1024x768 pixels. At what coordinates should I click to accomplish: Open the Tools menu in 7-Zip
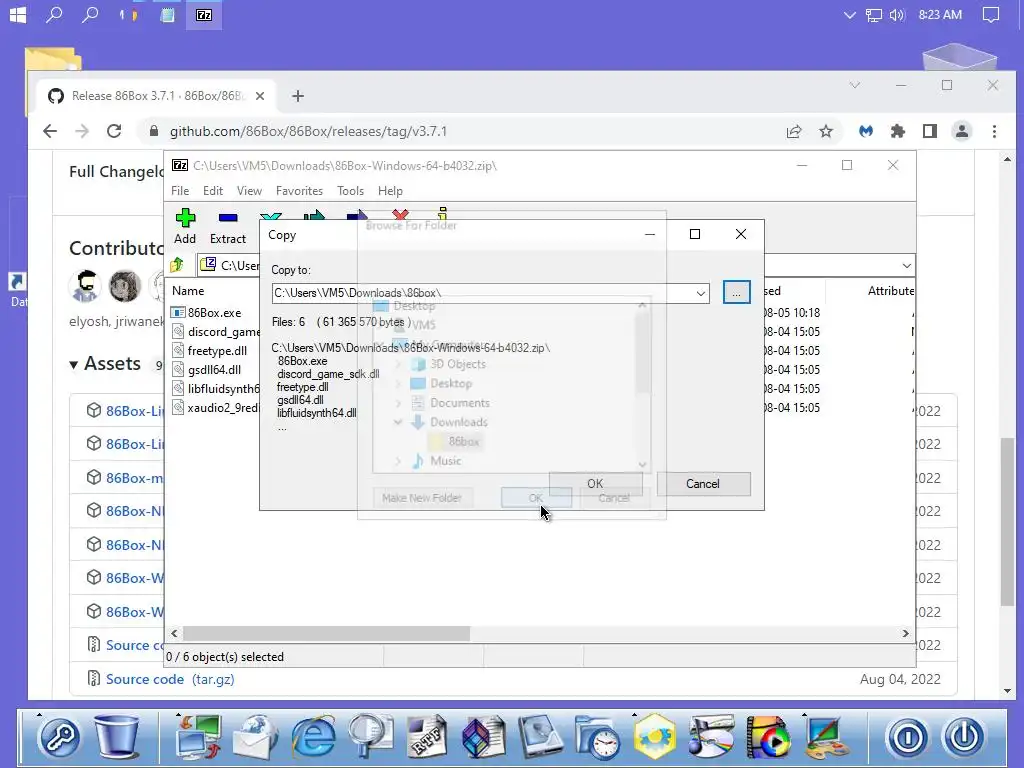[350, 191]
